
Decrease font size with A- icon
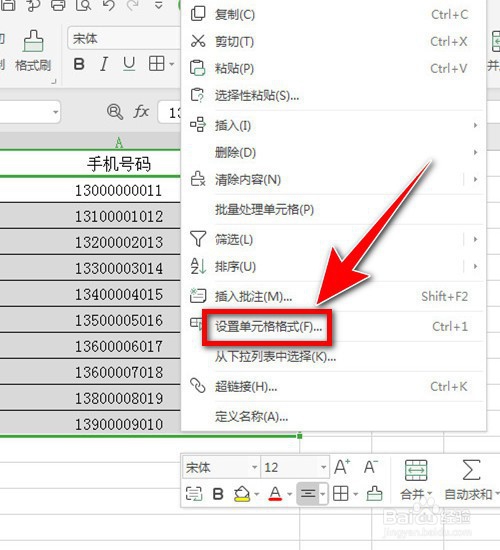[371, 467]
